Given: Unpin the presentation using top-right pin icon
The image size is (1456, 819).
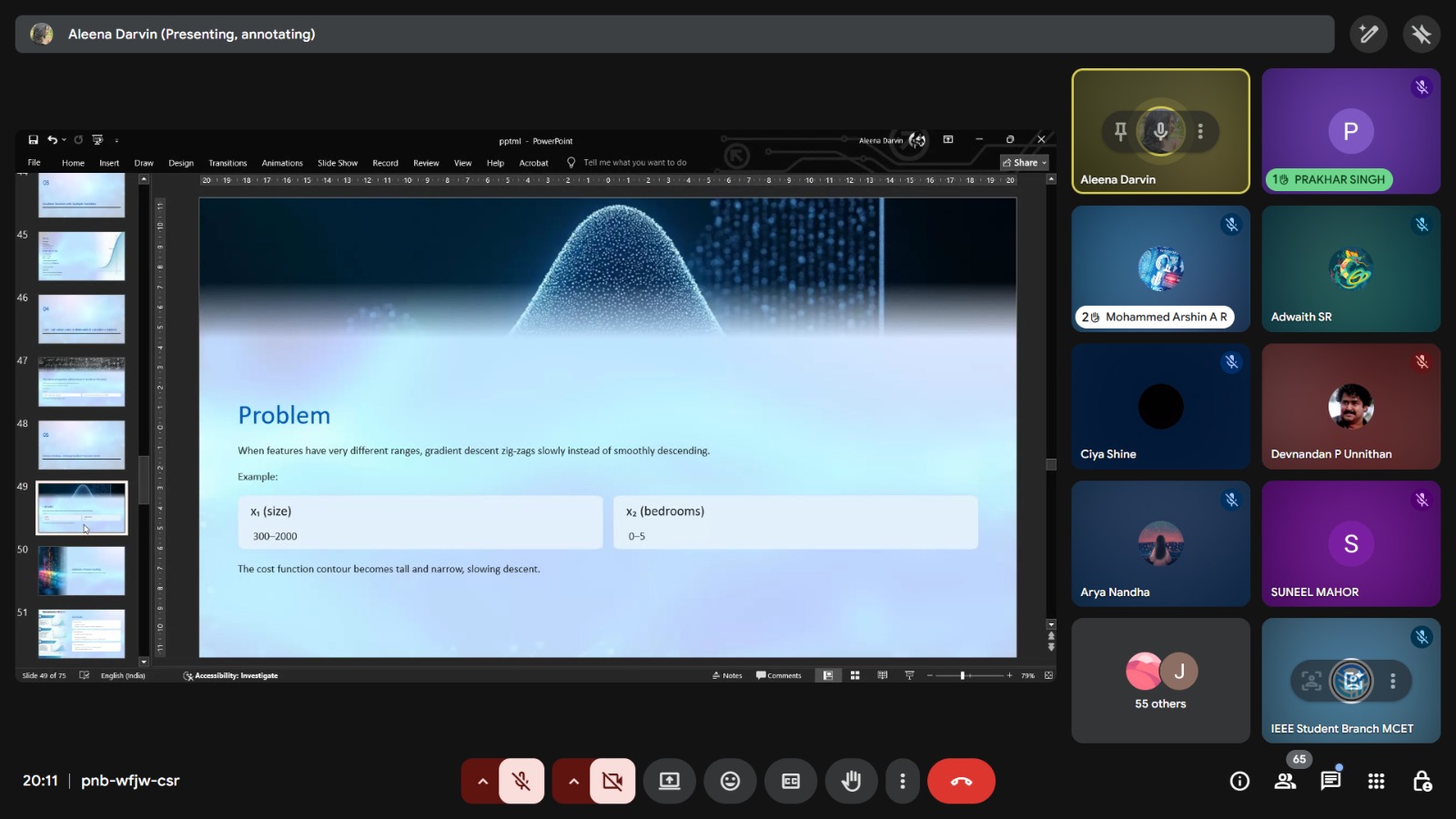Looking at the screenshot, I should coord(1421,35).
